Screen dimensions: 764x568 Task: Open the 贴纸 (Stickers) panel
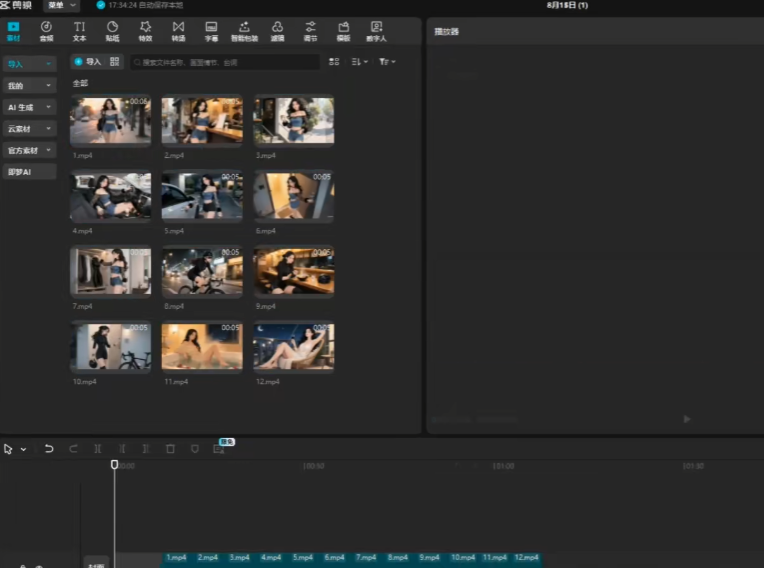(x=112, y=30)
